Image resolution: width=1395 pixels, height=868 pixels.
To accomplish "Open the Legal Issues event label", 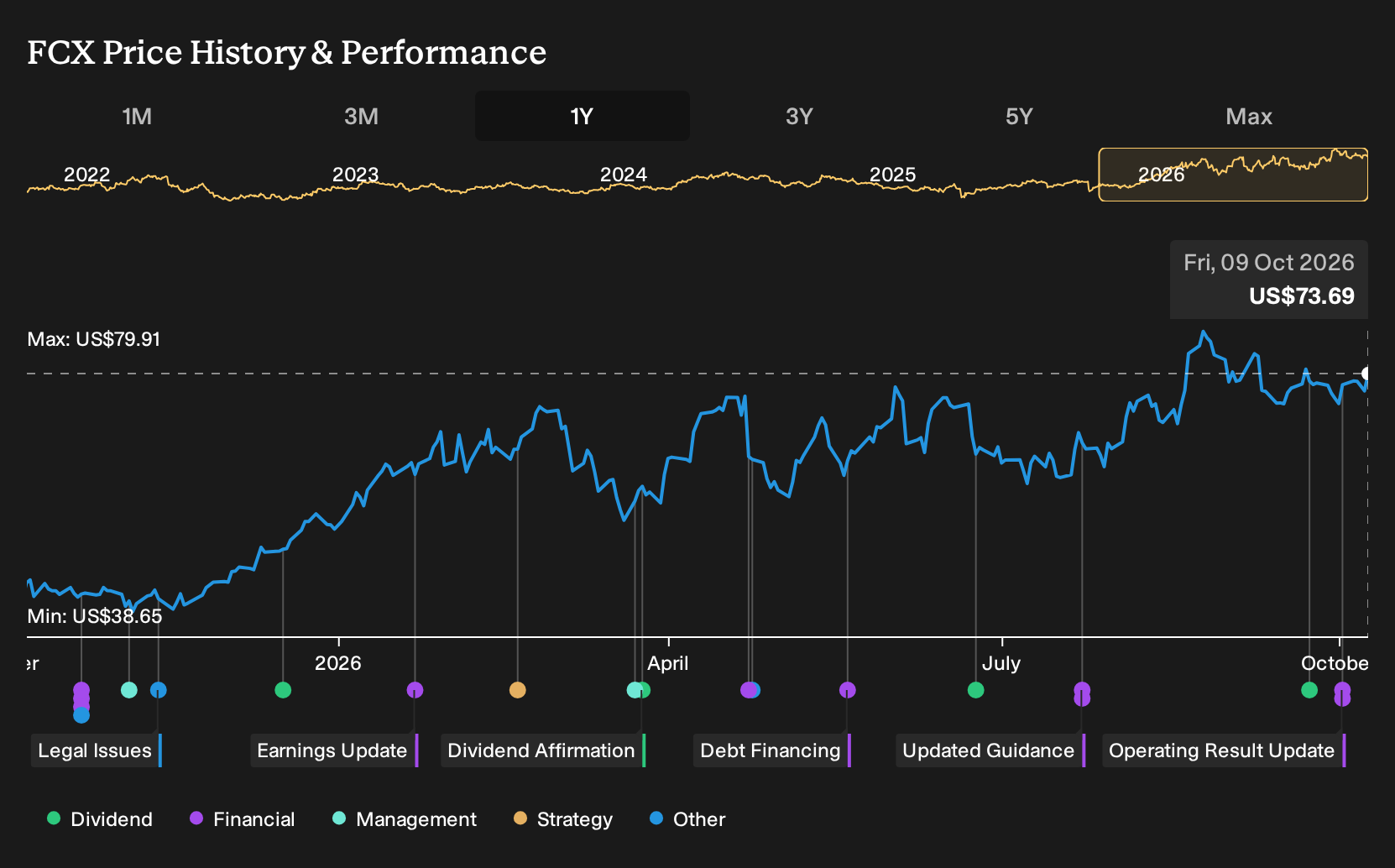I will pyautogui.click(x=97, y=750).
